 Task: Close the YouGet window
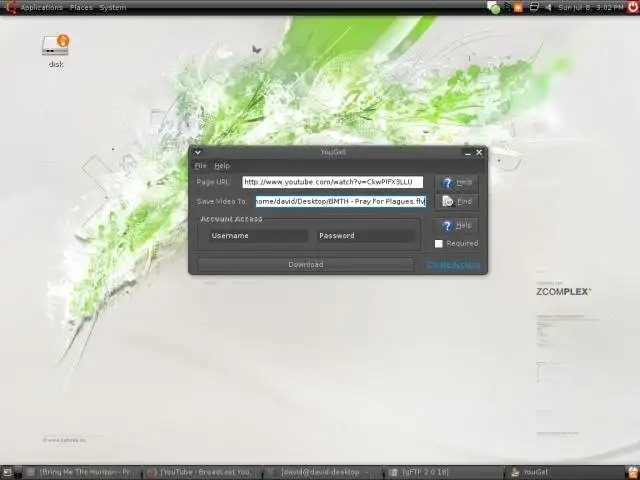pyautogui.click(x=479, y=152)
